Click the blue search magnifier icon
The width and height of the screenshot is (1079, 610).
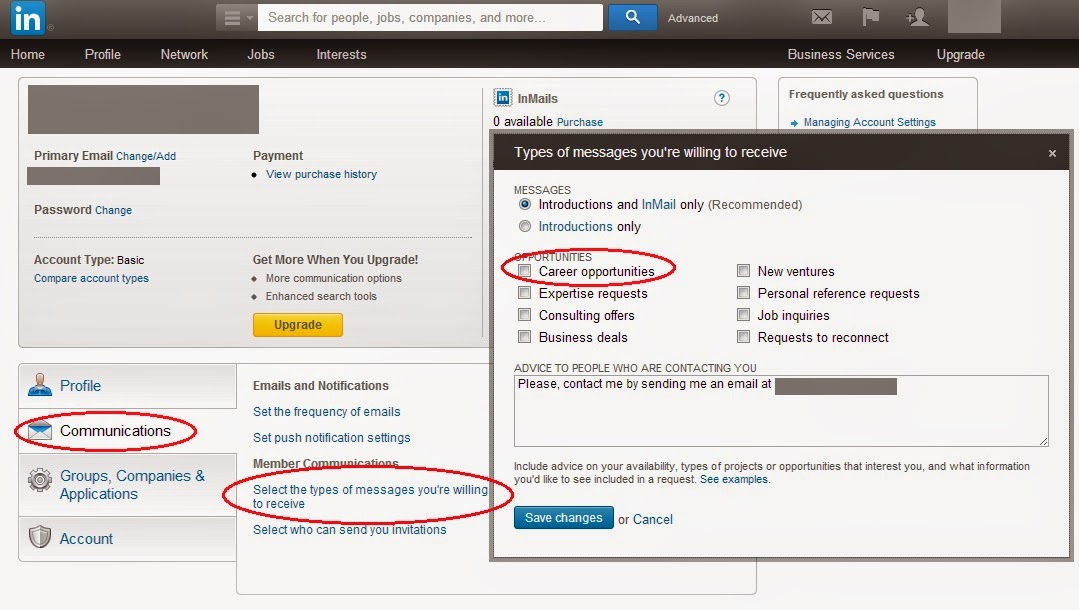632,17
